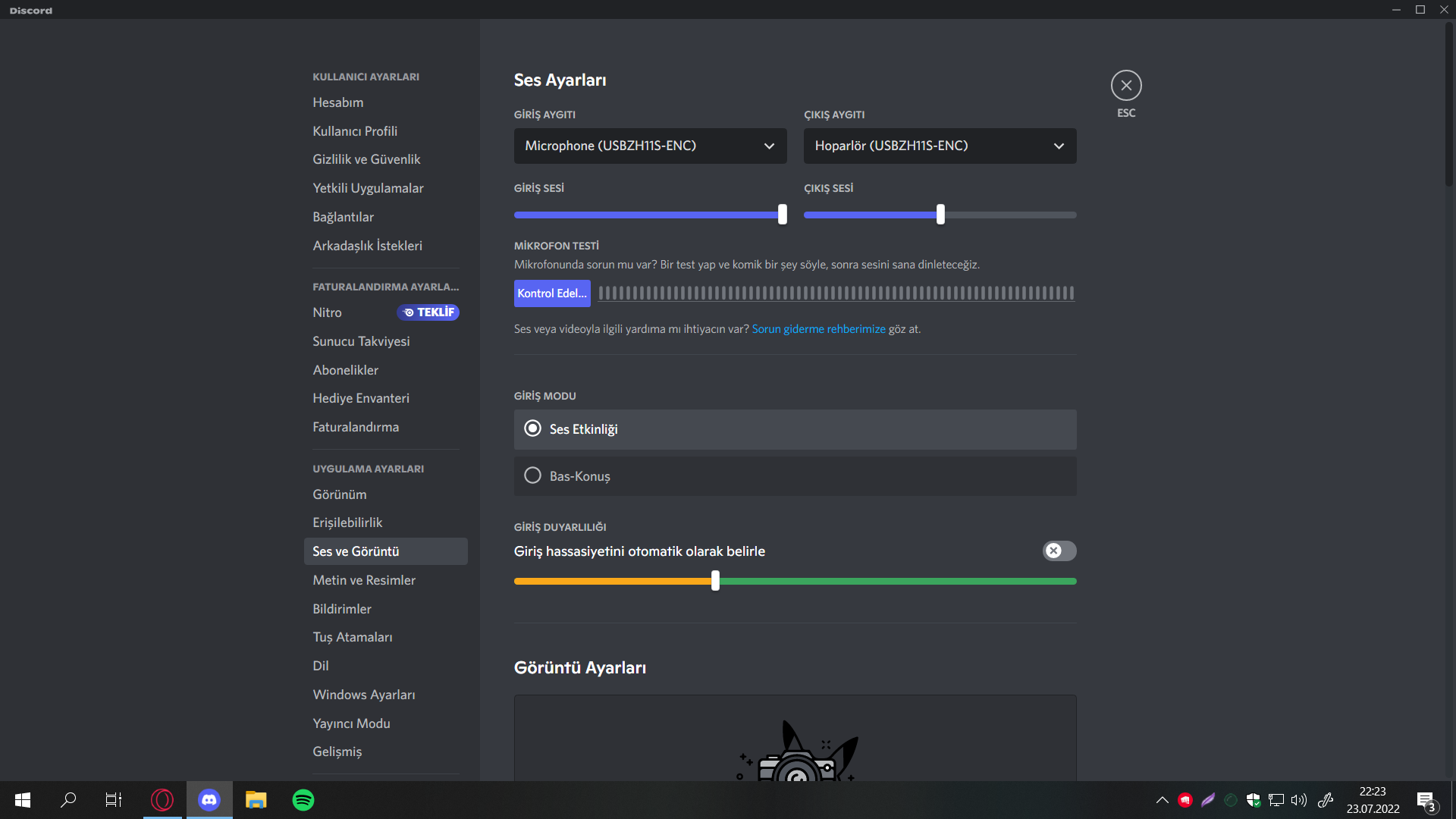Open Opera browser from the taskbar
The height and width of the screenshot is (819, 1456).
[162, 800]
